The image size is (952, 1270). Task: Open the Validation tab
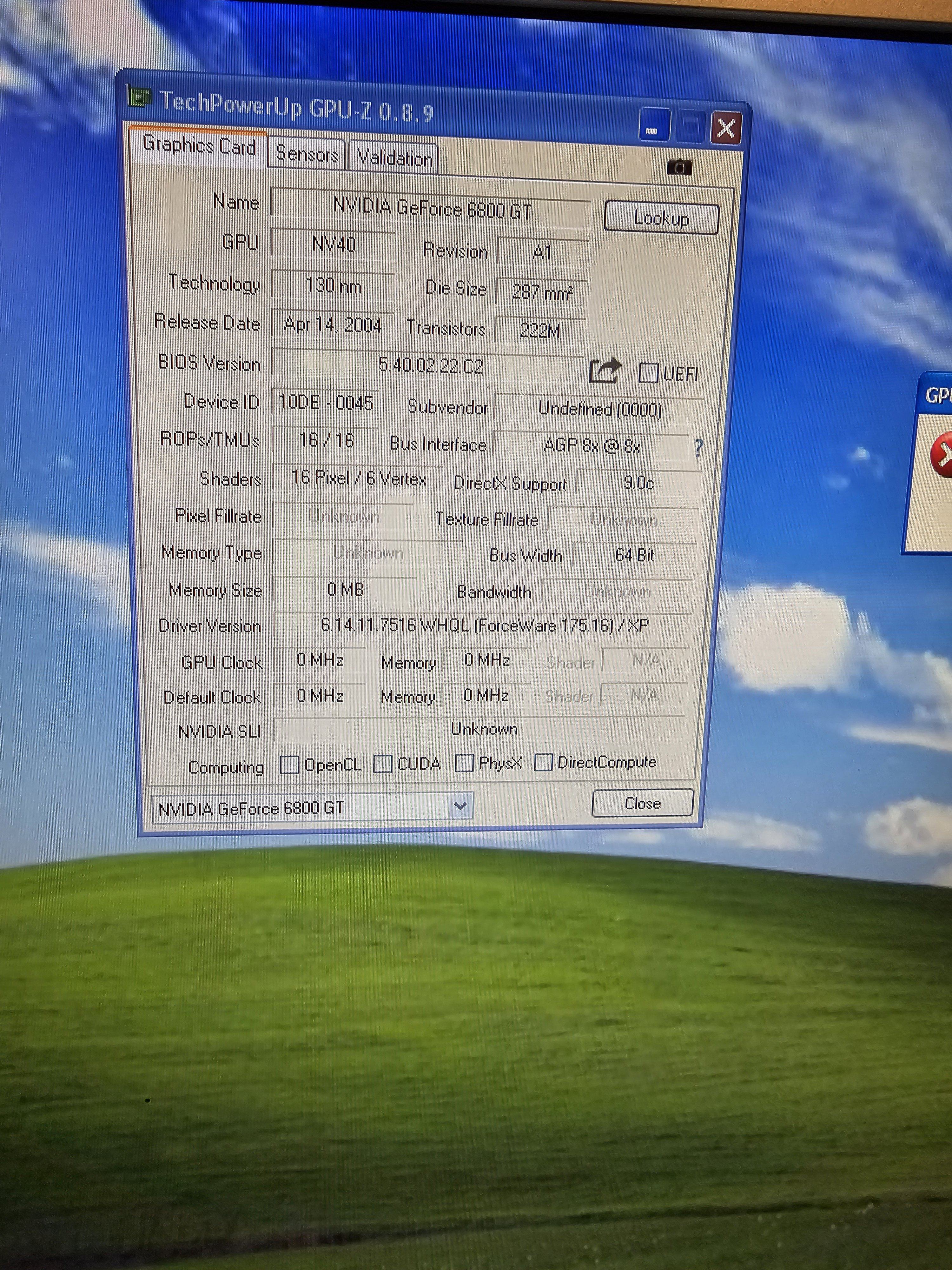coord(394,157)
